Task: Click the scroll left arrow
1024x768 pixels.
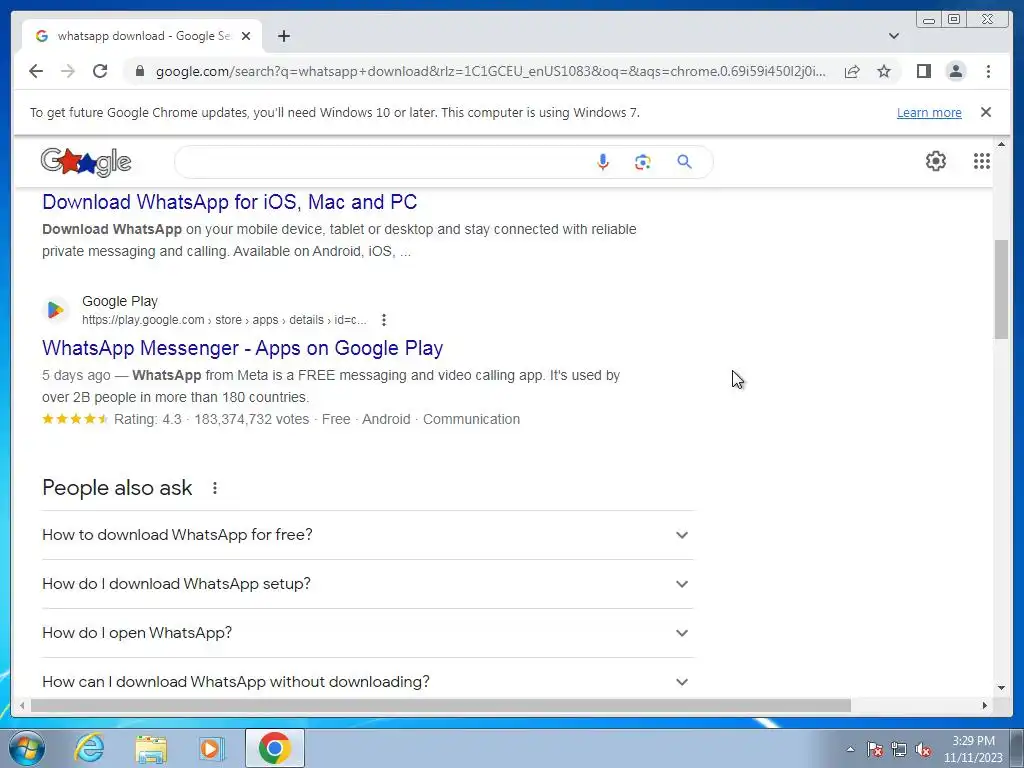Action: point(22,705)
